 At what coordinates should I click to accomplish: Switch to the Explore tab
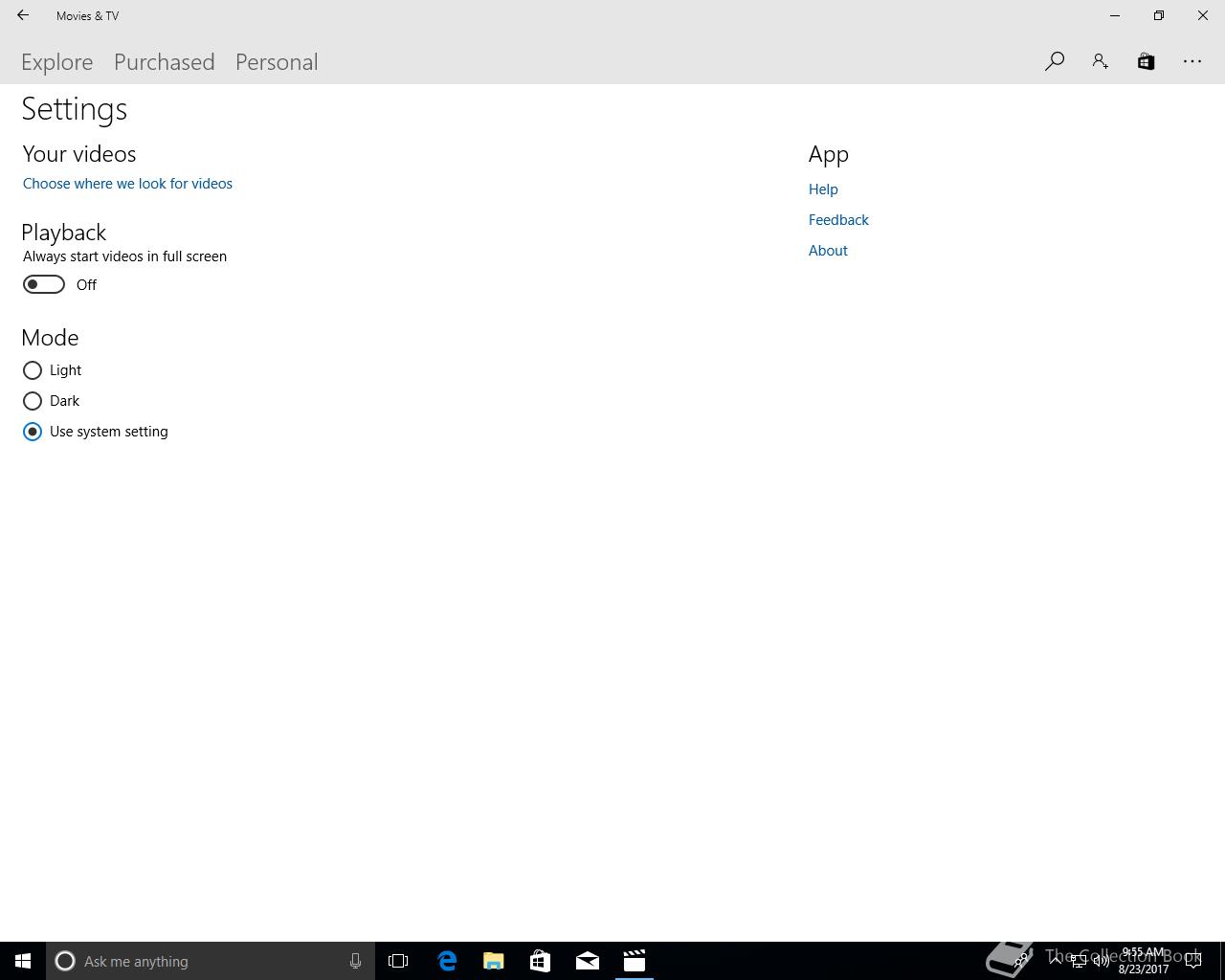57,62
